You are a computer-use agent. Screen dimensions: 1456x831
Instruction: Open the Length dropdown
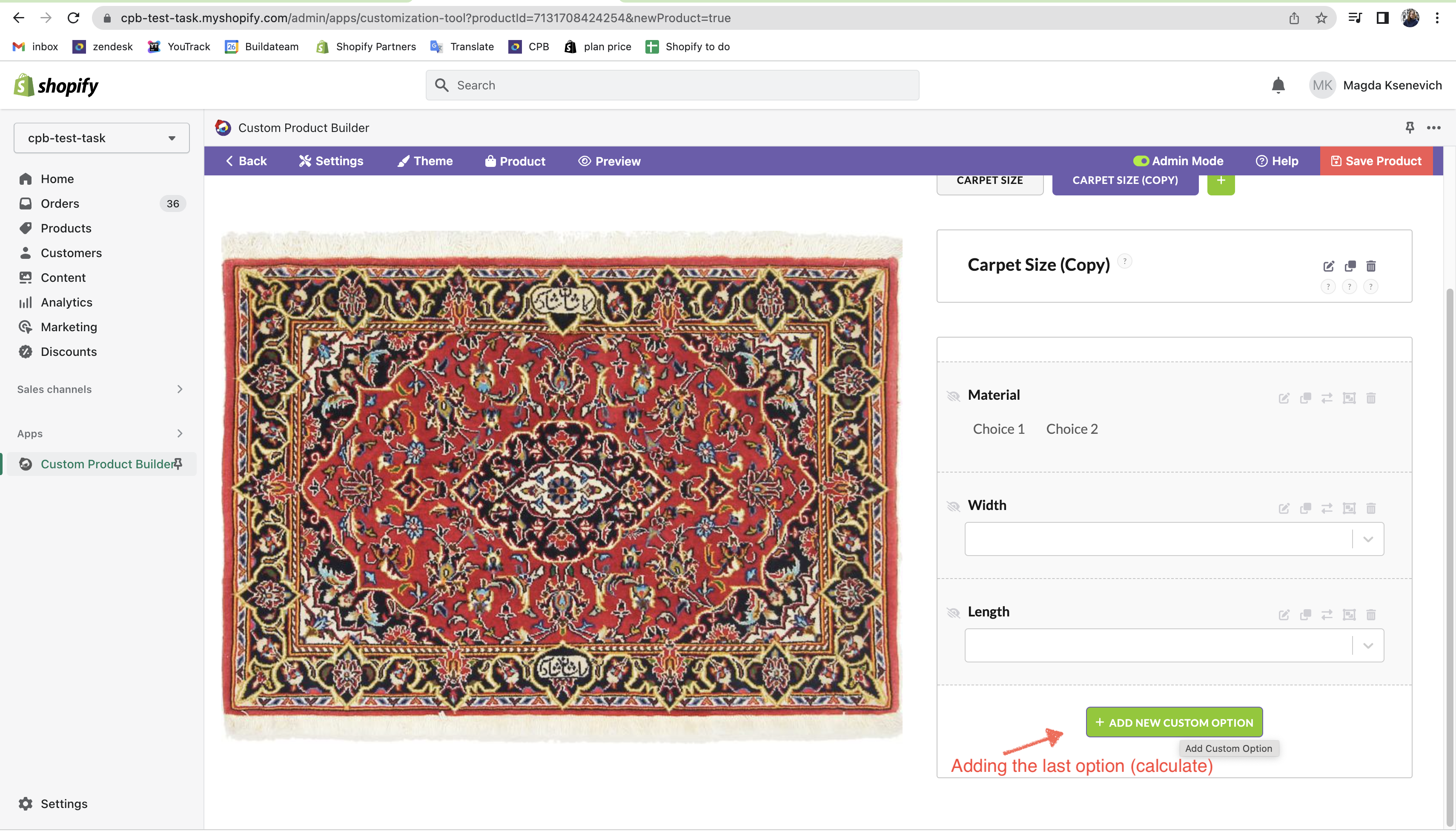click(1174, 645)
